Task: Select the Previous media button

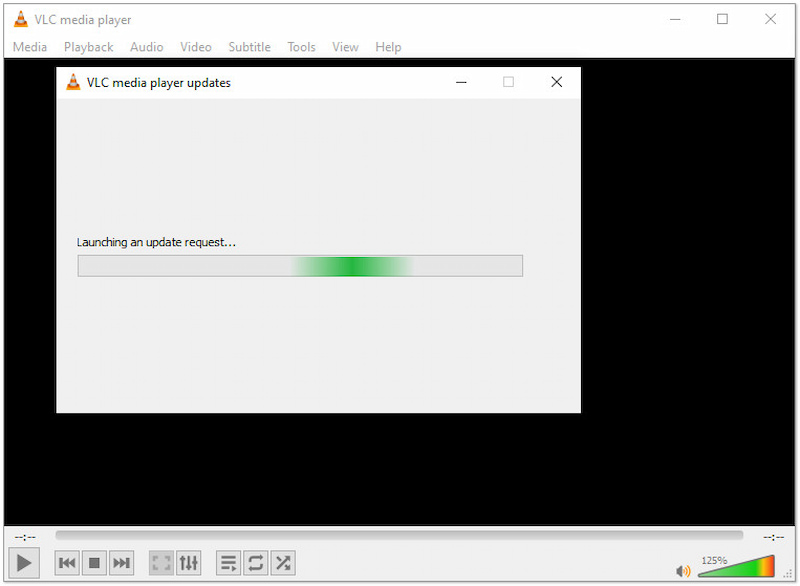Action: point(66,562)
